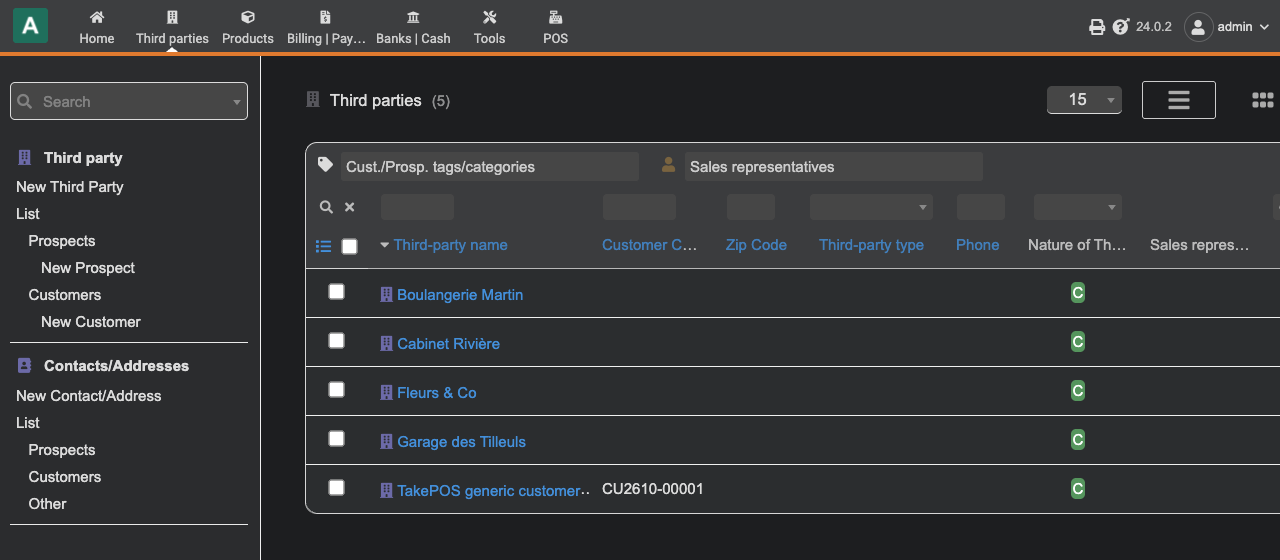This screenshot has width=1280, height=560.
Task: Open the Garage des Tilleuls third party
Action: 461,442
